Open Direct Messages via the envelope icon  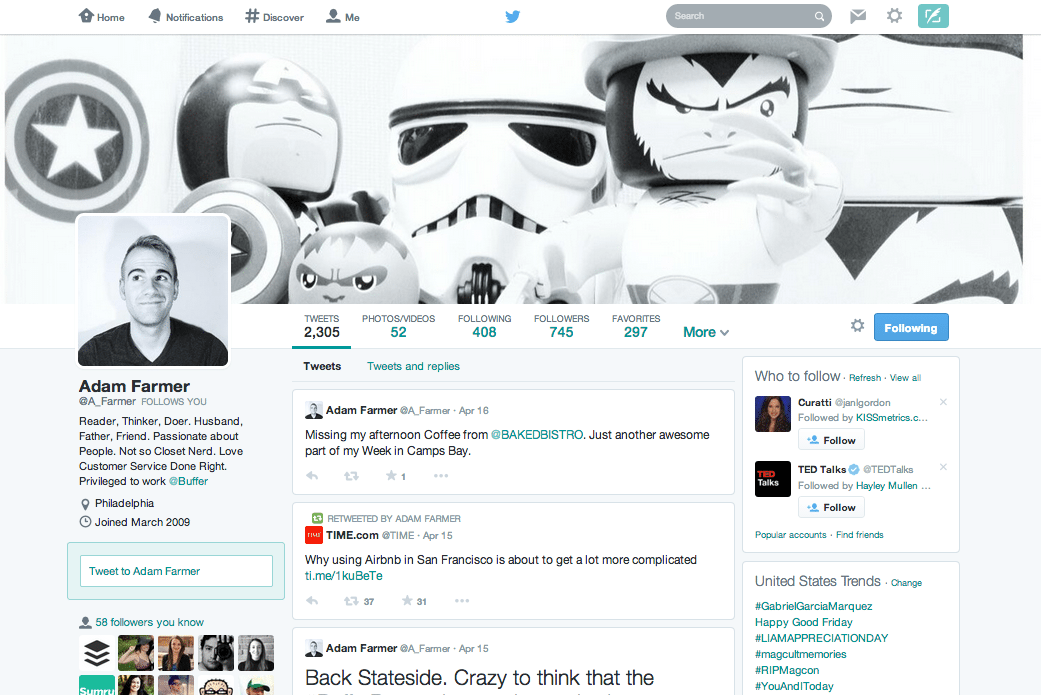(x=857, y=16)
